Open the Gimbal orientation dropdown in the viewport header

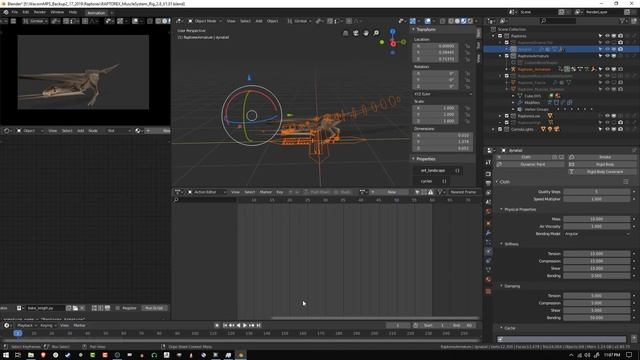[300, 21]
